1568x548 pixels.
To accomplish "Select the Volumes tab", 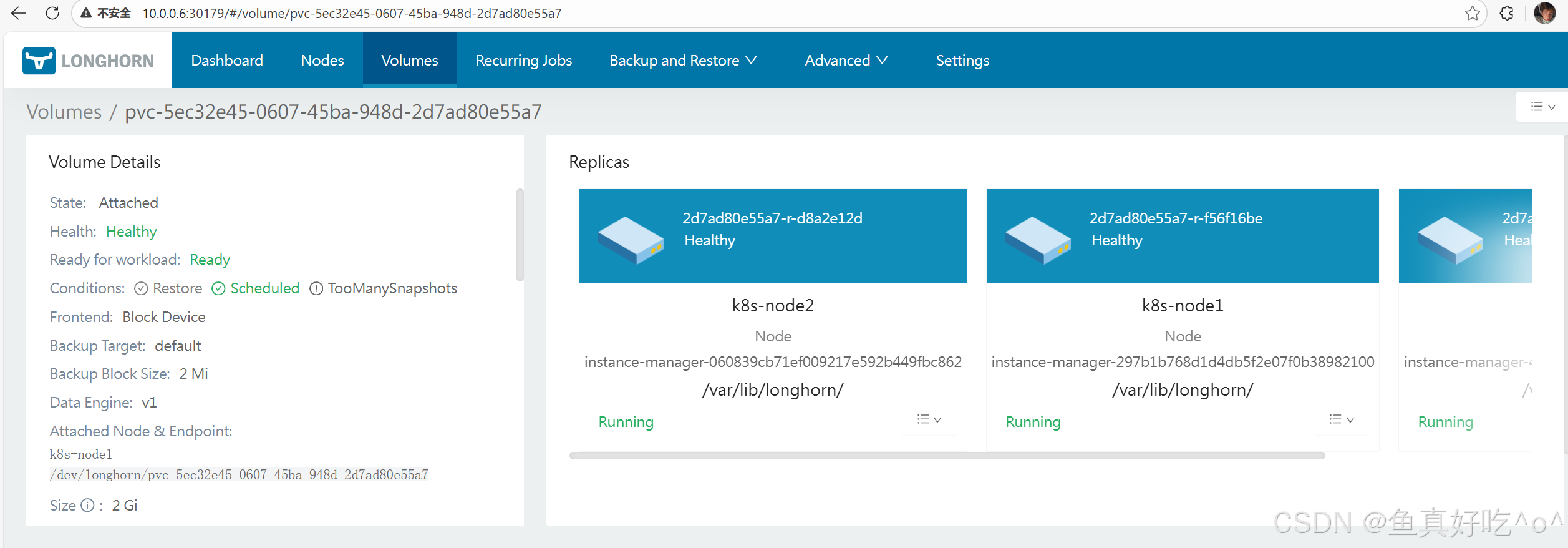I will point(410,61).
